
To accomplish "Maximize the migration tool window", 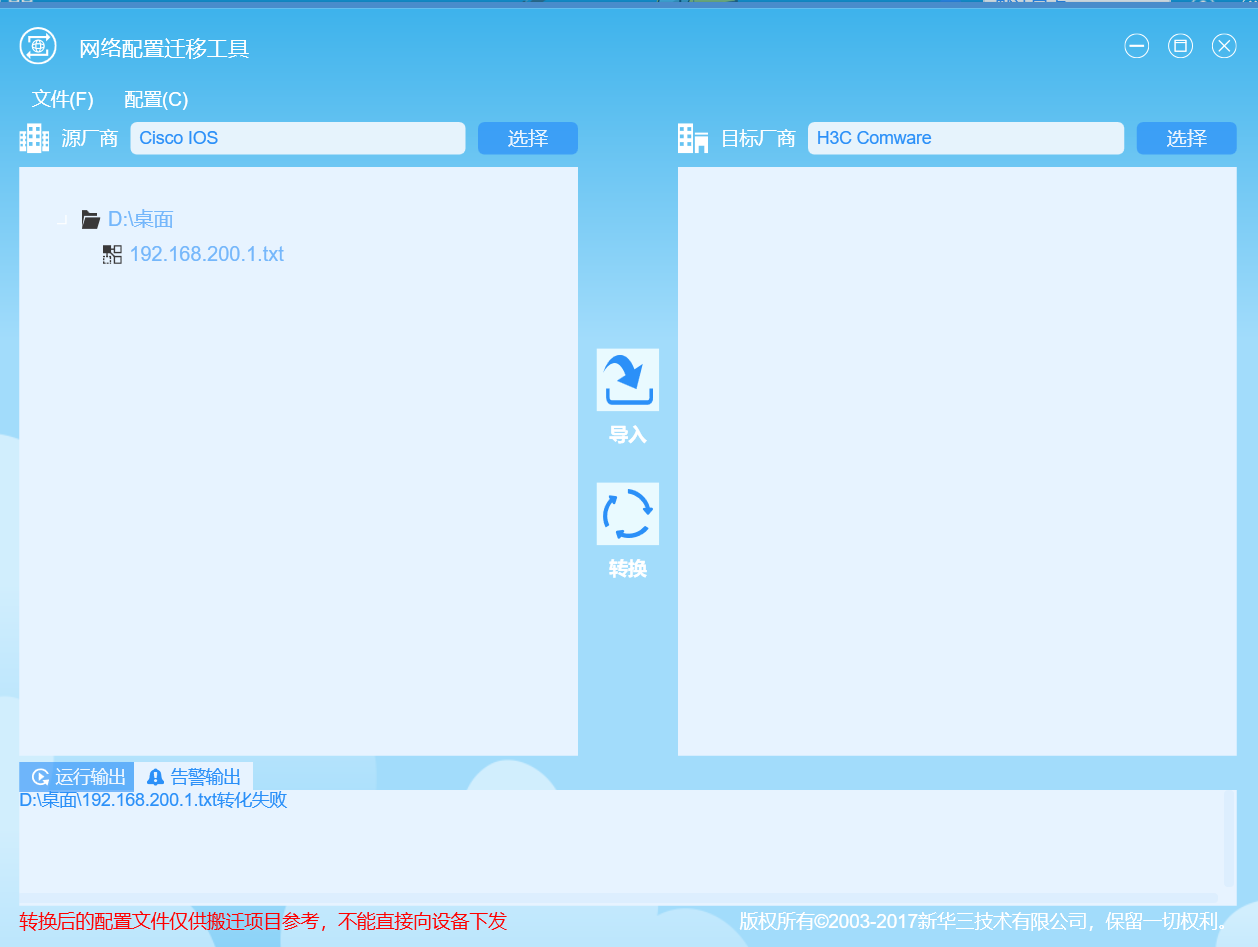I will click(x=1181, y=46).
